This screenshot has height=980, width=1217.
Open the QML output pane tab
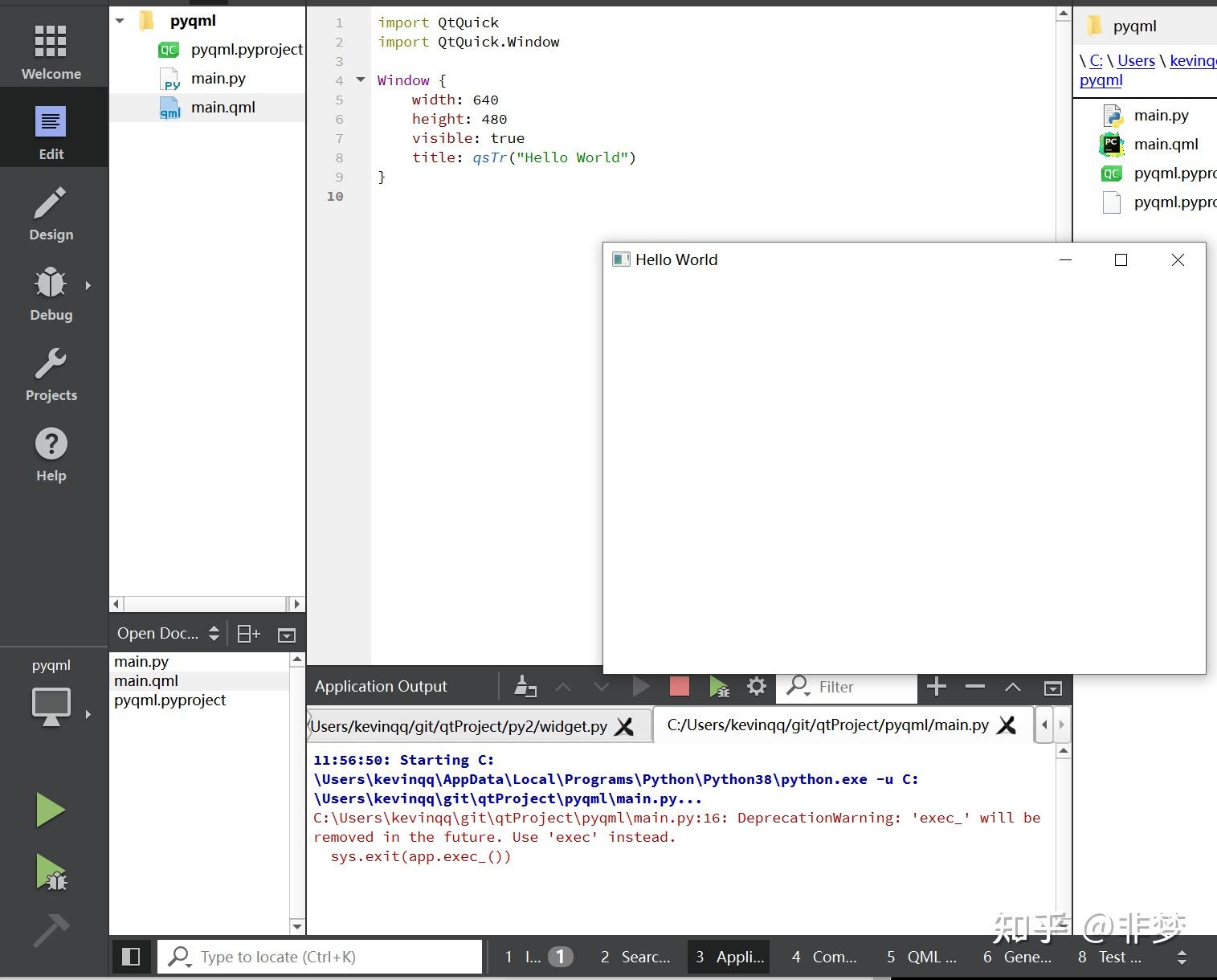(921, 957)
